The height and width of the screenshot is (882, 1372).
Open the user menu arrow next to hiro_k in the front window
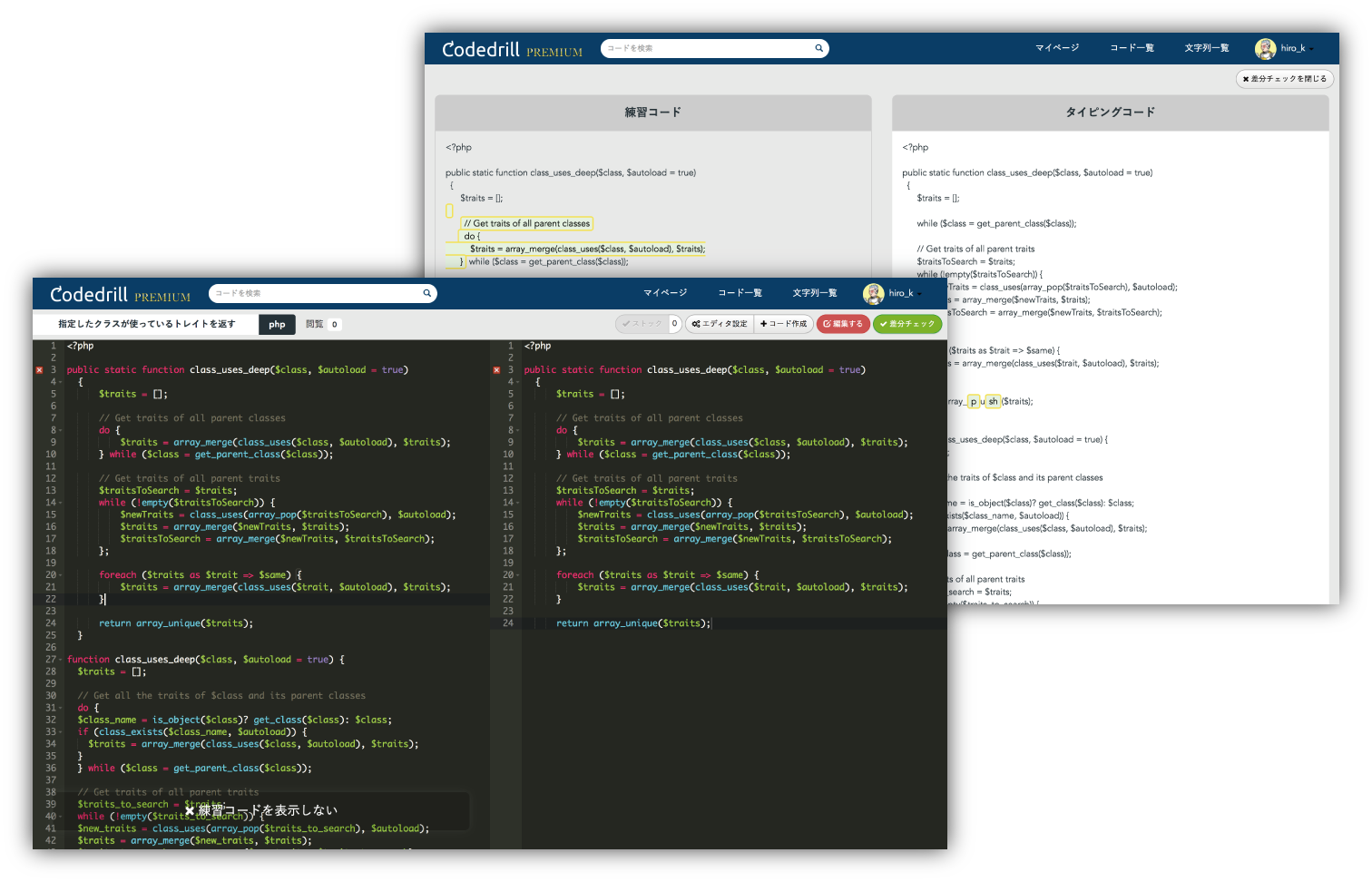pyautogui.click(x=919, y=294)
